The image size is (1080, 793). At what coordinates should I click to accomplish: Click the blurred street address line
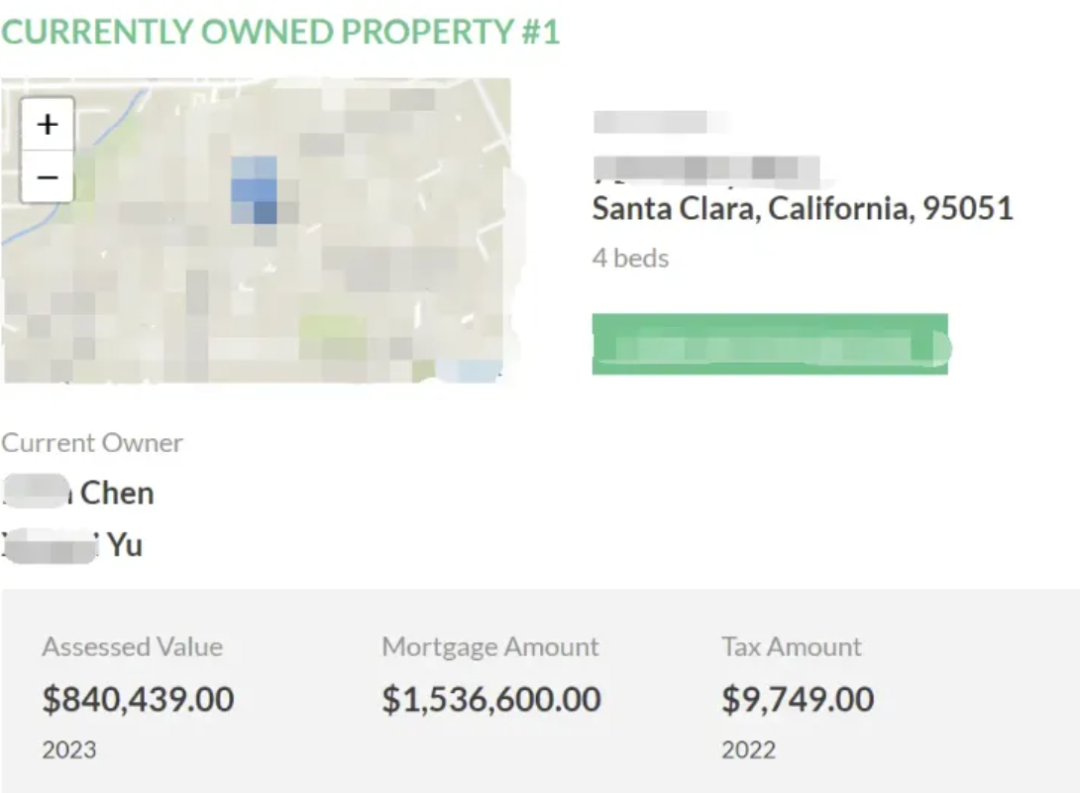click(x=707, y=169)
